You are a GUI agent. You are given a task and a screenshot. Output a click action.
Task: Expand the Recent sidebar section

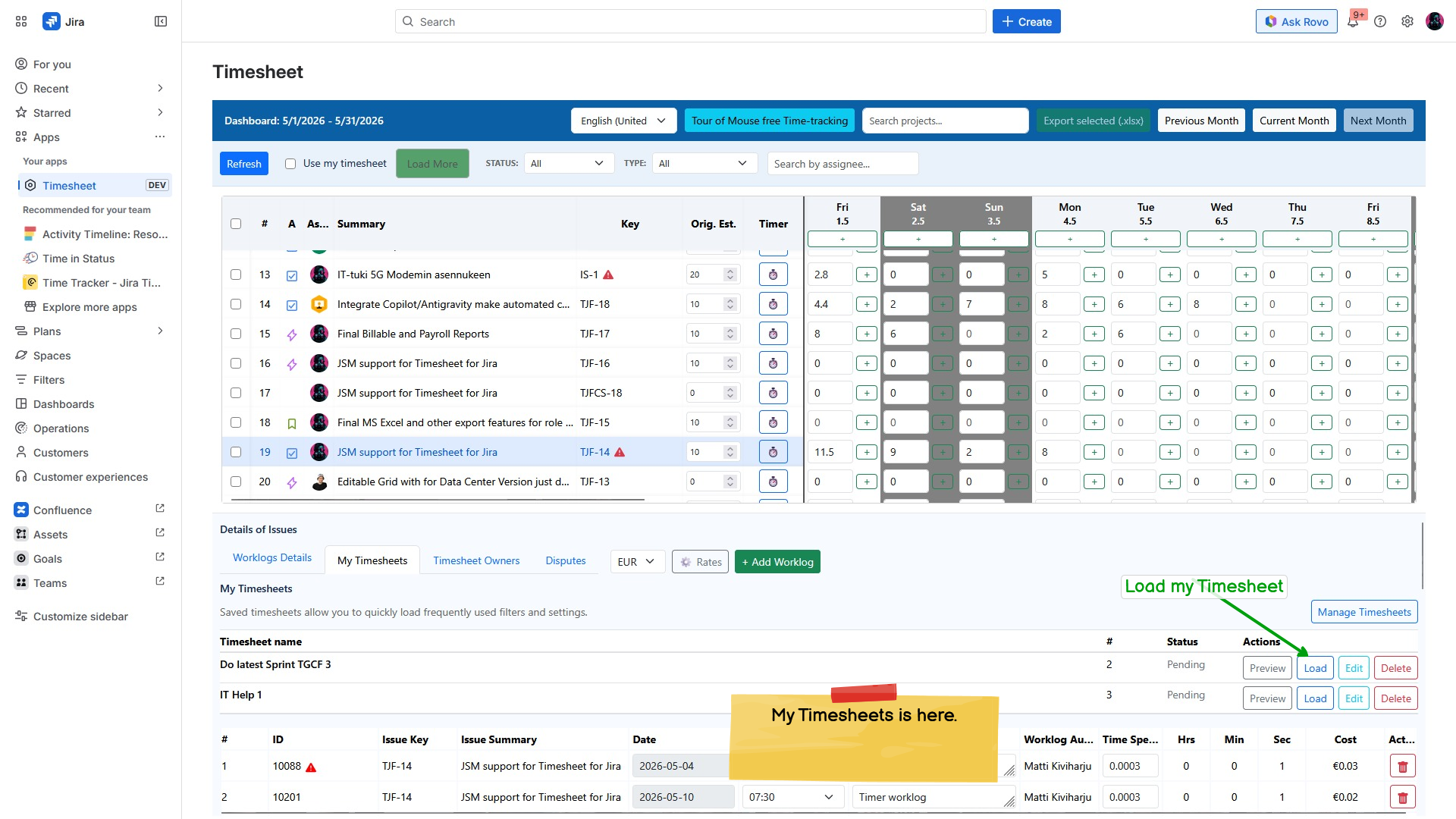(160, 88)
